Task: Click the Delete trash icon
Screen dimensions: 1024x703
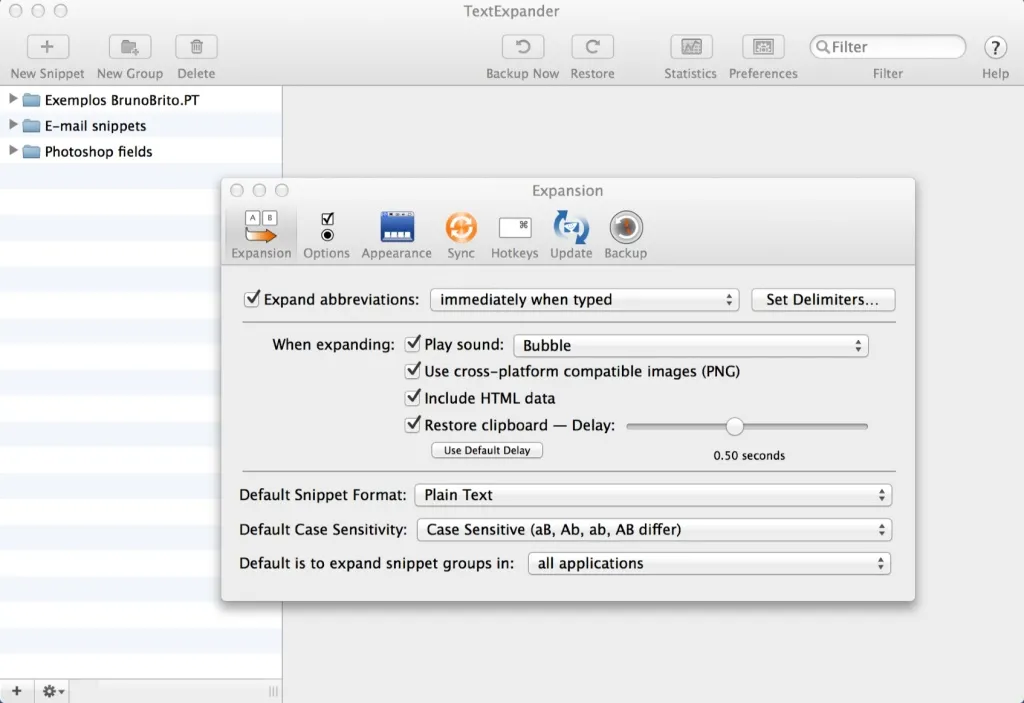Action: click(196, 47)
